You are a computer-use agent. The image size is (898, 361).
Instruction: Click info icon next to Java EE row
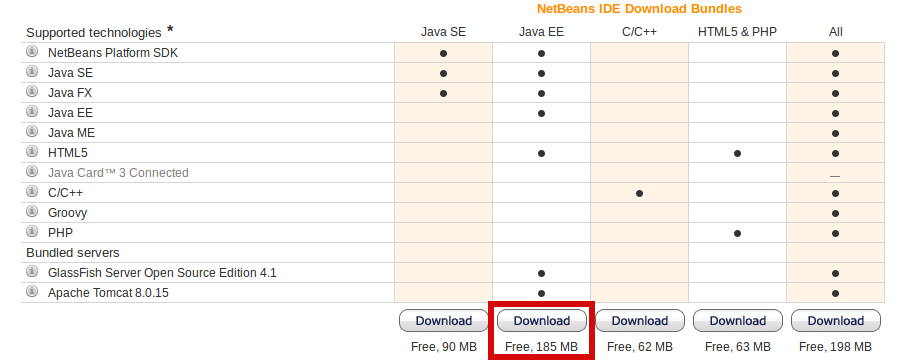[32, 112]
